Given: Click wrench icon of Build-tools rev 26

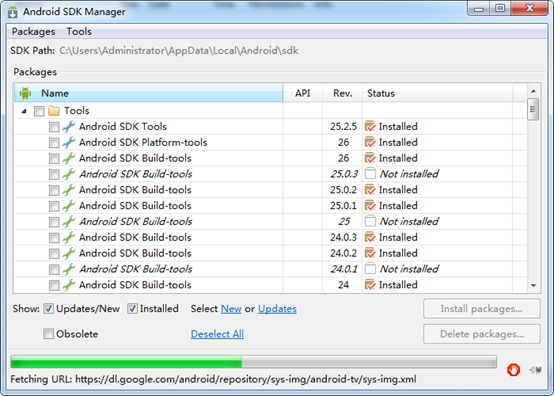Looking at the screenshot, I should click(69, 158).
